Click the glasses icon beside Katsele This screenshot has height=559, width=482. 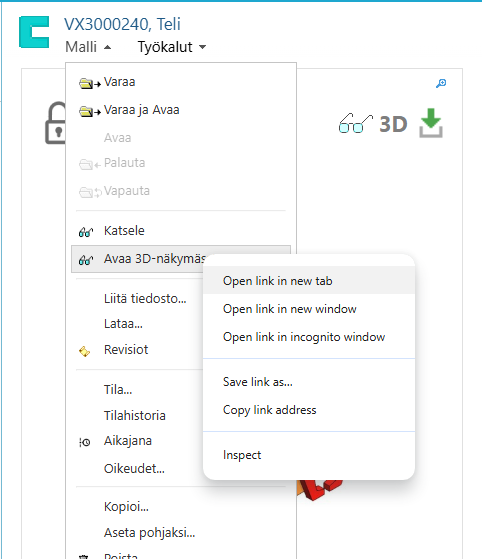tap(86, 232)
